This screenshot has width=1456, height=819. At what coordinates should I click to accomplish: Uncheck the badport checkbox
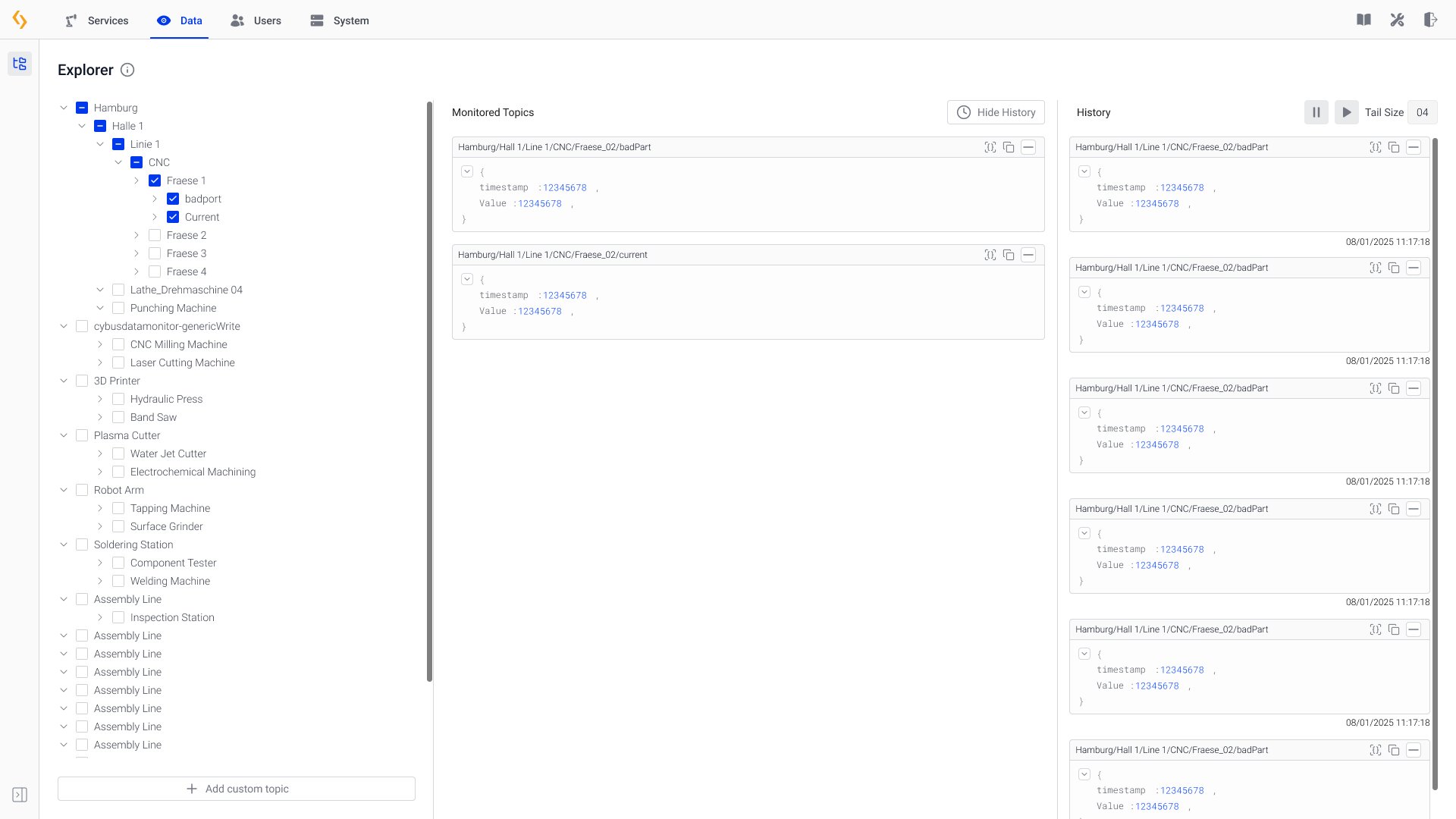(x=173, y=199)
